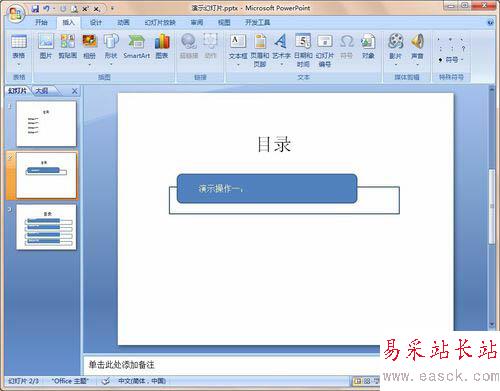Click the vertical scrollbar up arrow
The image size is (500, 391).
492,89
